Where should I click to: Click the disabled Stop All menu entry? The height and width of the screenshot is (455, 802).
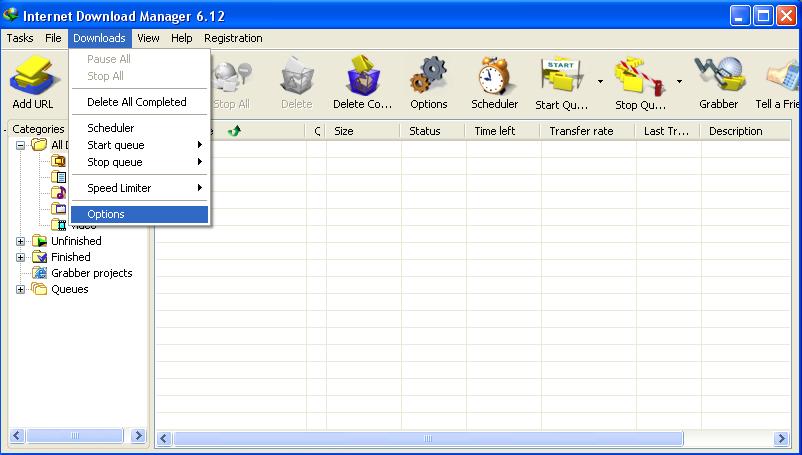(x=140, y=76)
